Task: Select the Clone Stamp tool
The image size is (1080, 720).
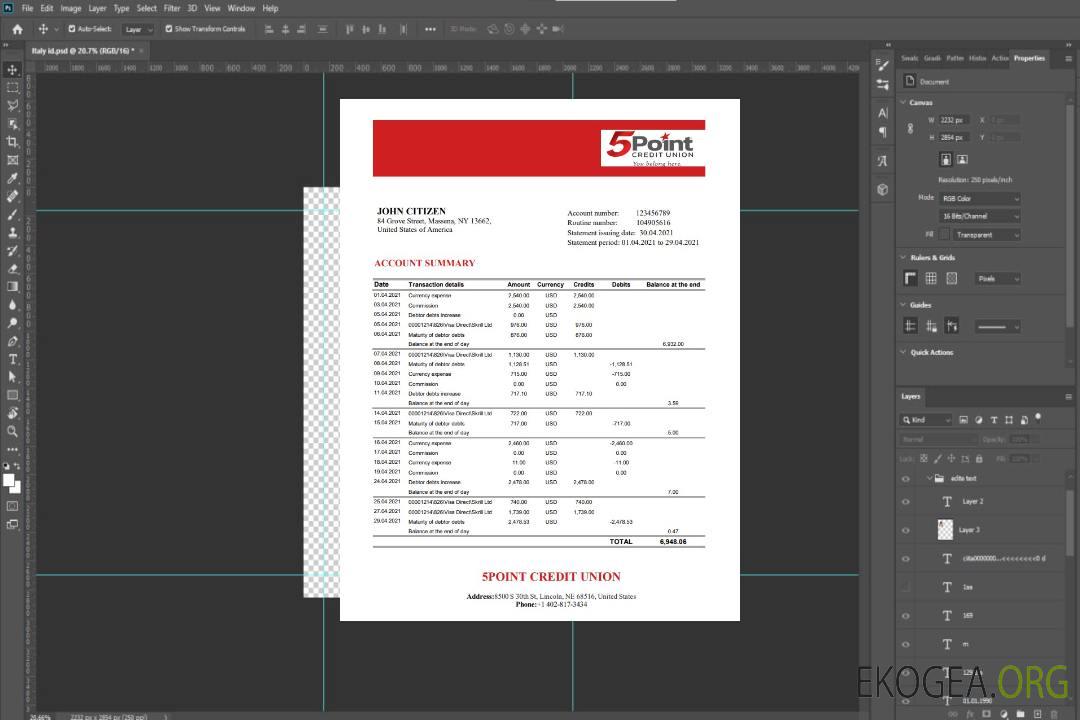Action: click(x=12, y=232)
